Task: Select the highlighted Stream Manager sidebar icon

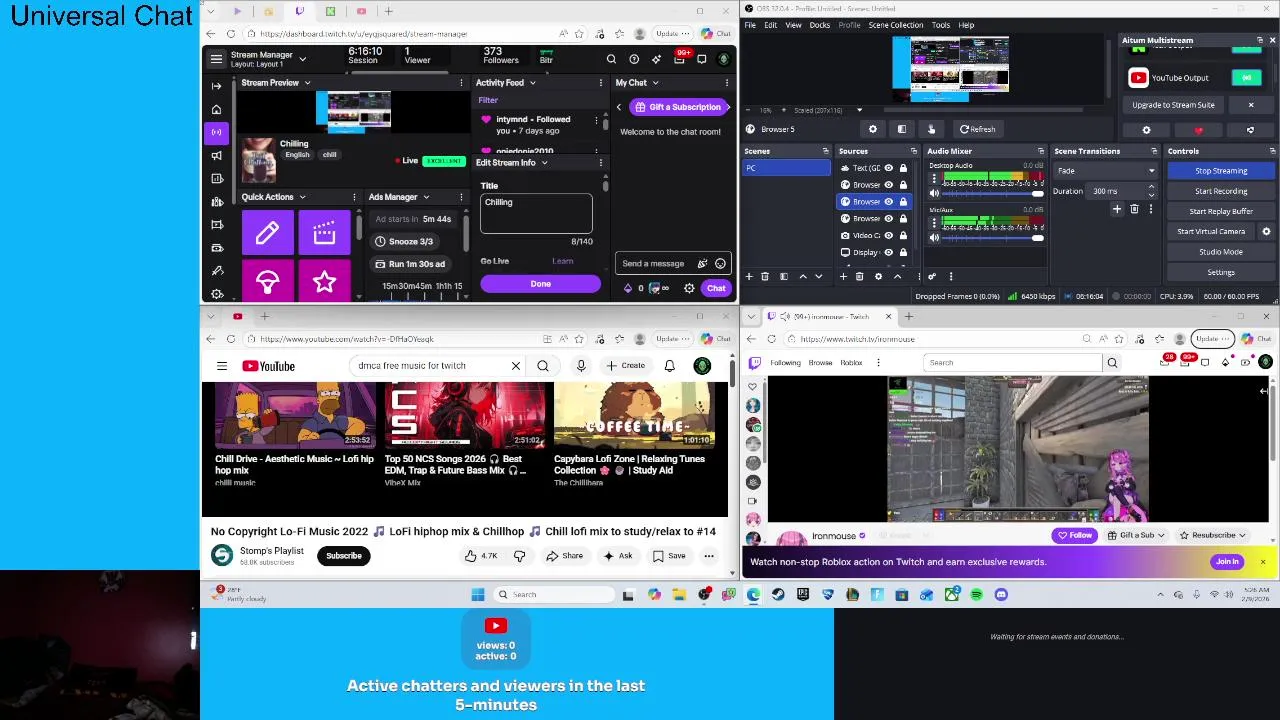Action: click(216, 132)
